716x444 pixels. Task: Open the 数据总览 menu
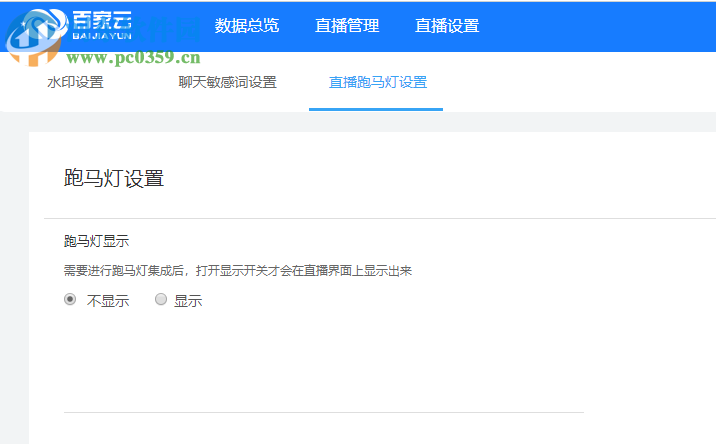point(247,26)
